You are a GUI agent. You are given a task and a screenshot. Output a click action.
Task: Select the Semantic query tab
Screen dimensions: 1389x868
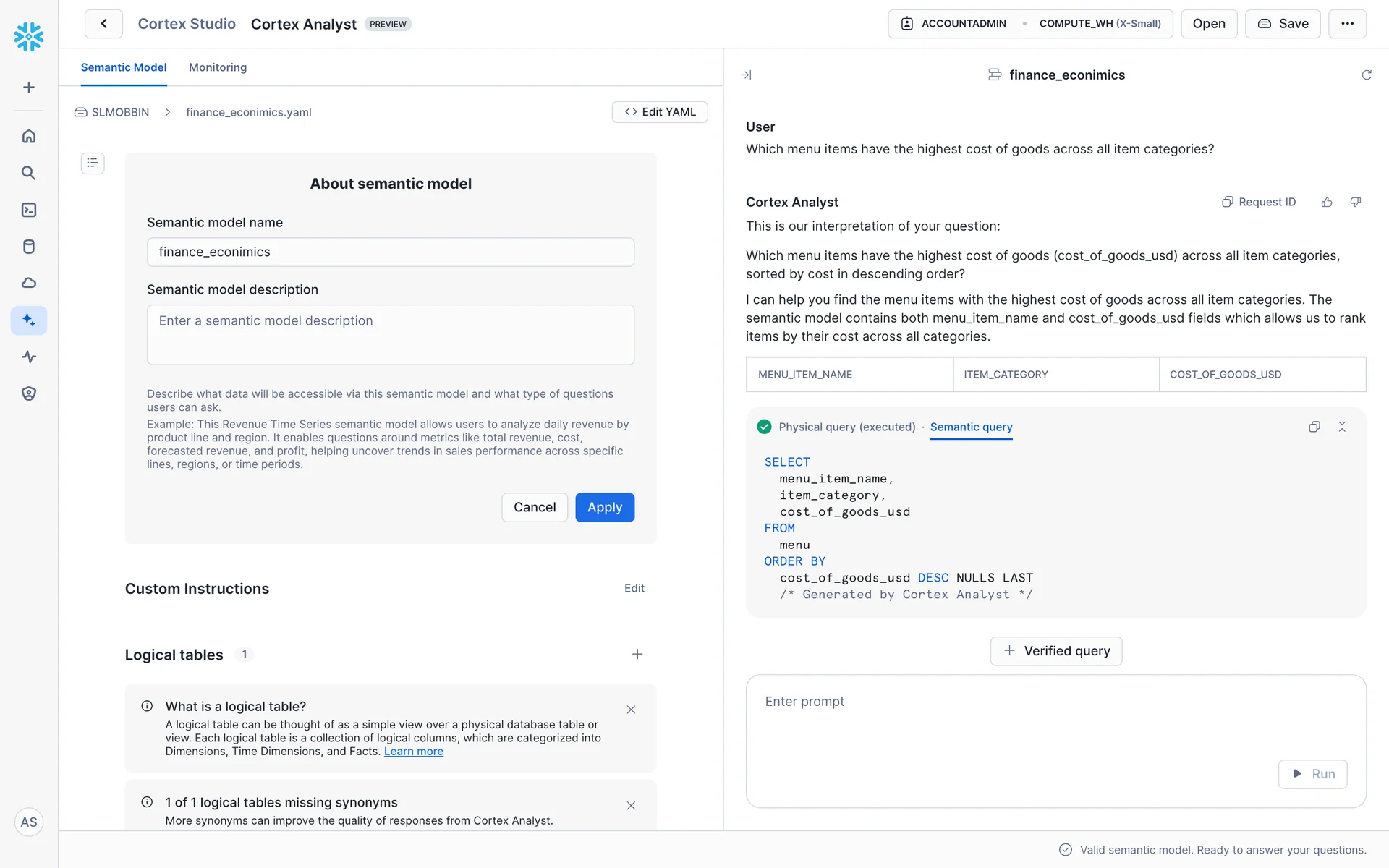coord(971,427)
